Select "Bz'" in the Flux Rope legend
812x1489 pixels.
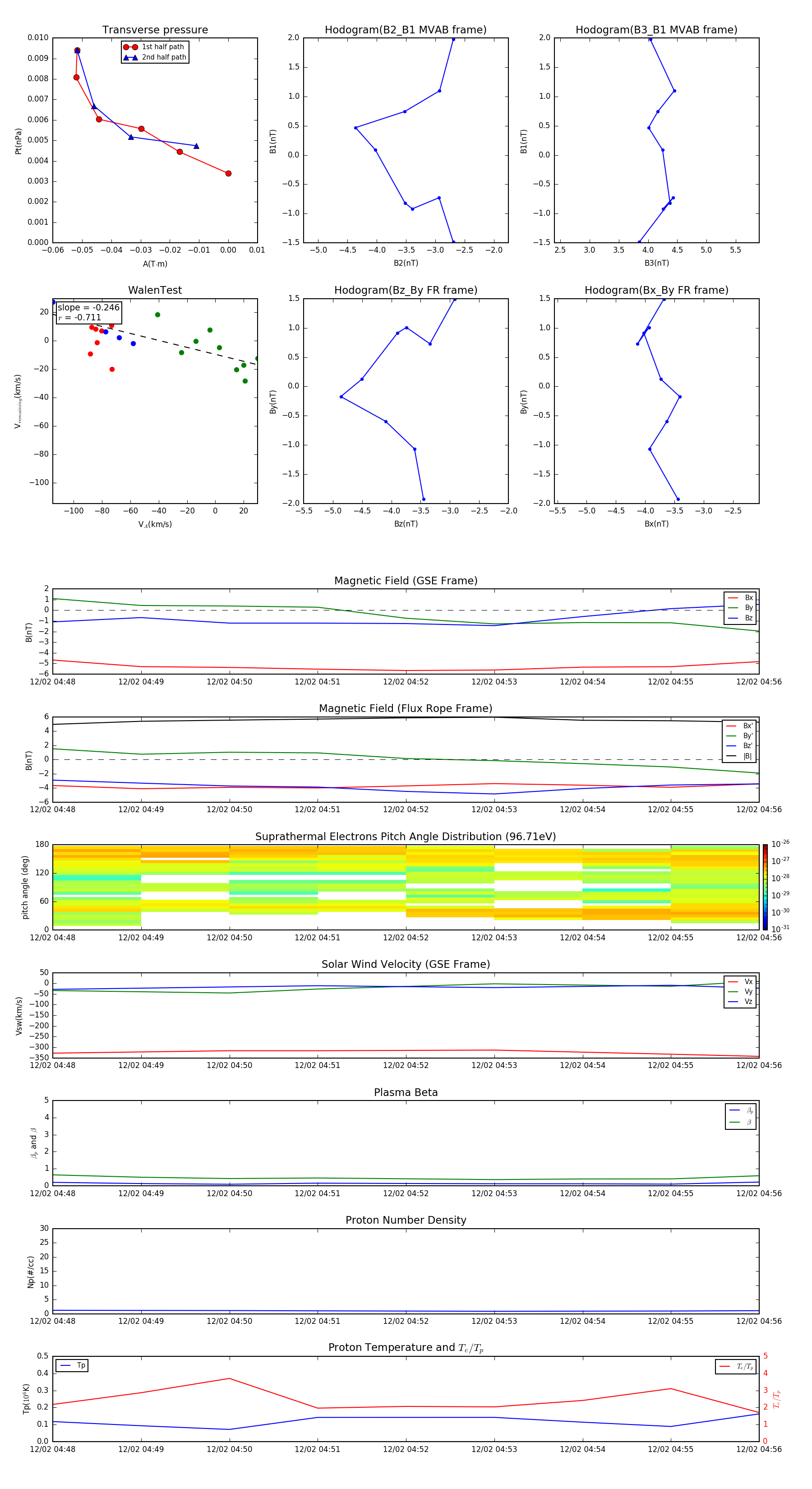point(739,746)
